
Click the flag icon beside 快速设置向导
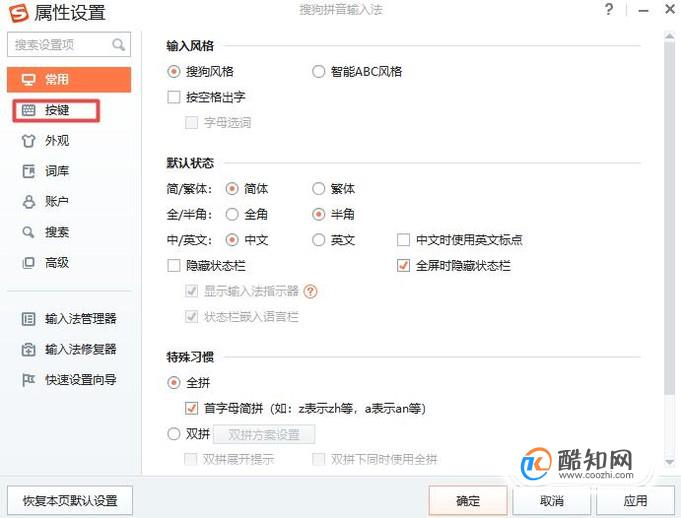pyautogui.click(x=28, y=380)
